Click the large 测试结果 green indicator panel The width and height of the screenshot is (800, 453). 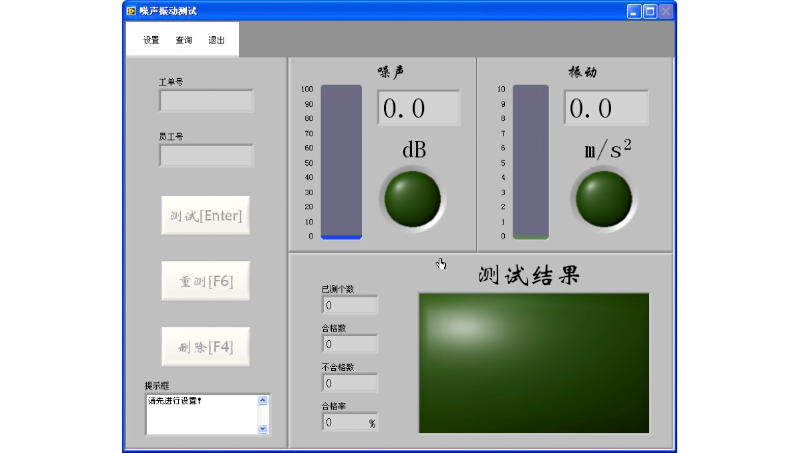pyautogui.click(x=534, y=363)
